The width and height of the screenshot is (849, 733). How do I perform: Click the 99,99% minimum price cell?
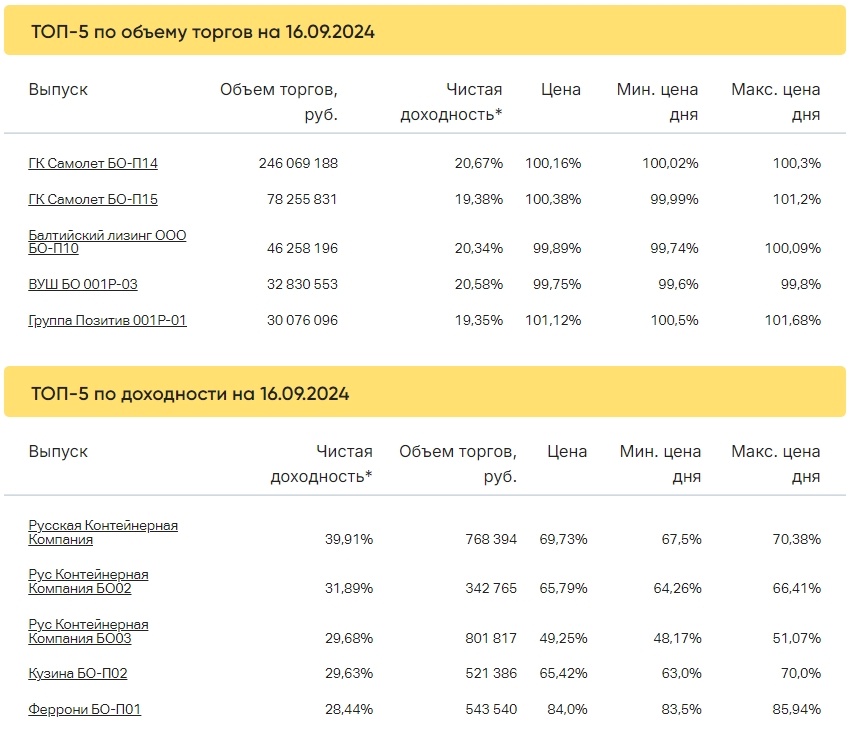pyautogui.click(x=674, y=199)
